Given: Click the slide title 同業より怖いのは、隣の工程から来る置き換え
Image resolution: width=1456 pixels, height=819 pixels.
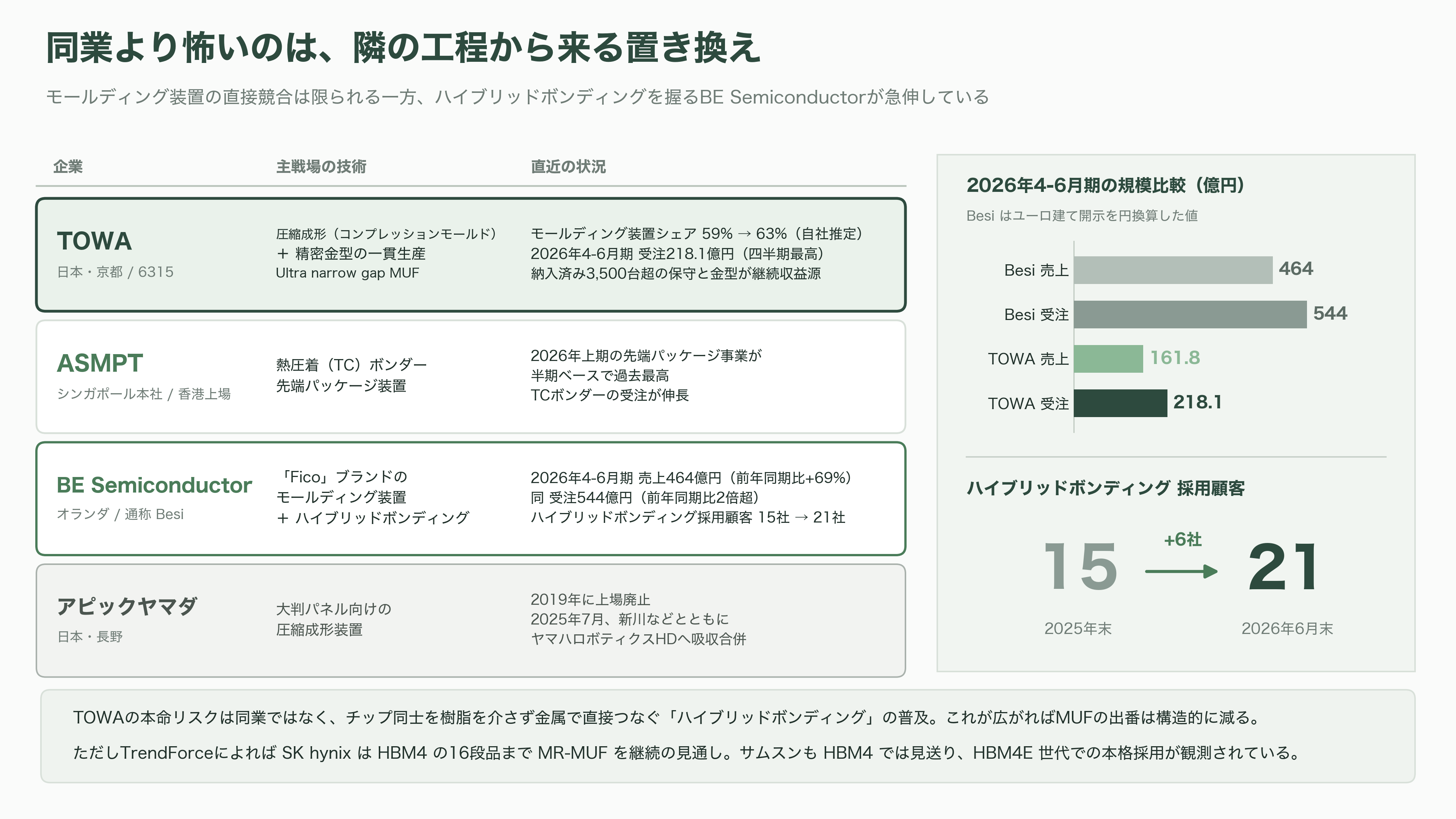Looking at the screenshot, I should (403, 47).
